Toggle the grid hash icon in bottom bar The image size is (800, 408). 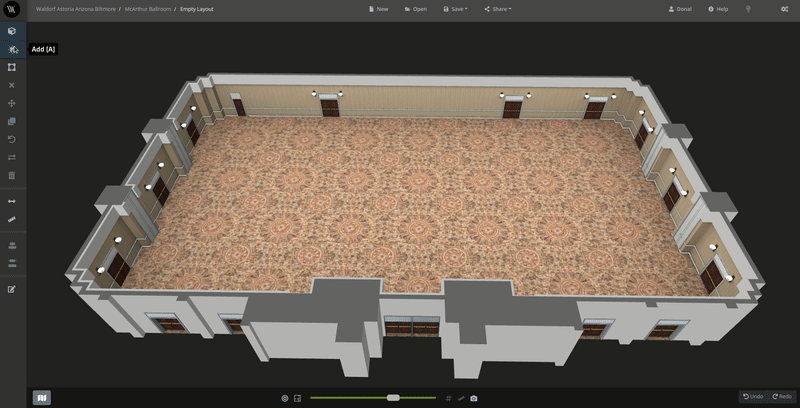tap(448, 398)
